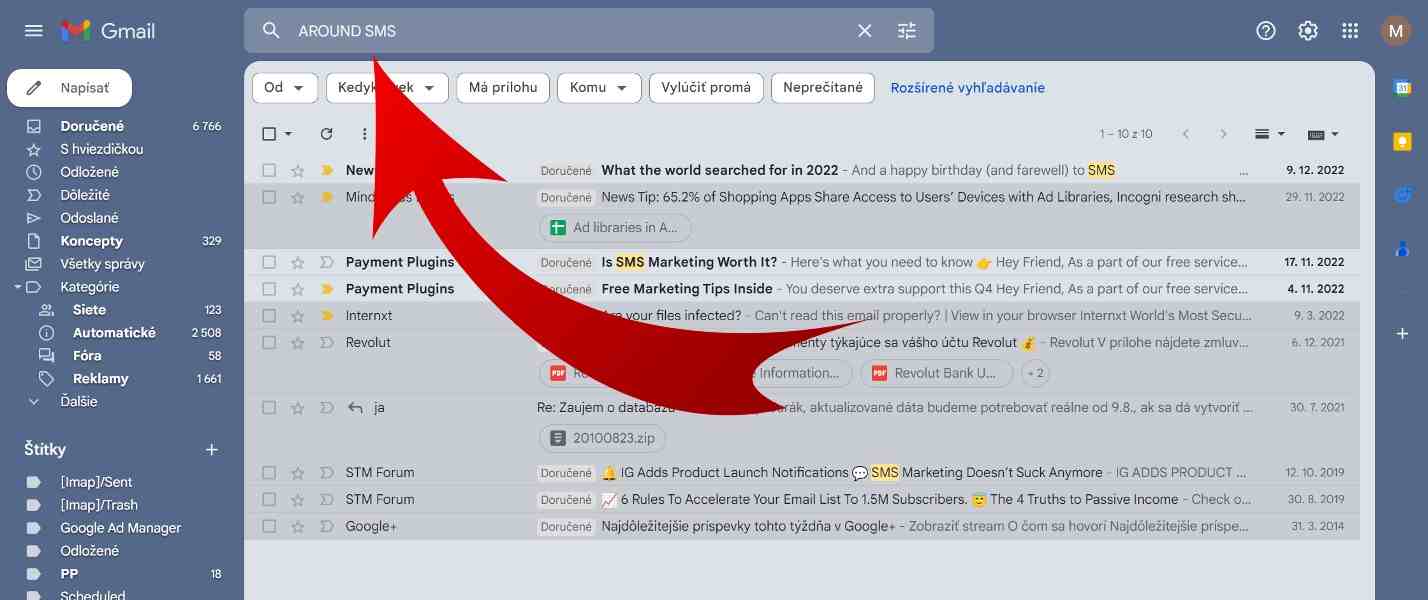
Task: Go to older results arrow
Action: [1223, 134]
